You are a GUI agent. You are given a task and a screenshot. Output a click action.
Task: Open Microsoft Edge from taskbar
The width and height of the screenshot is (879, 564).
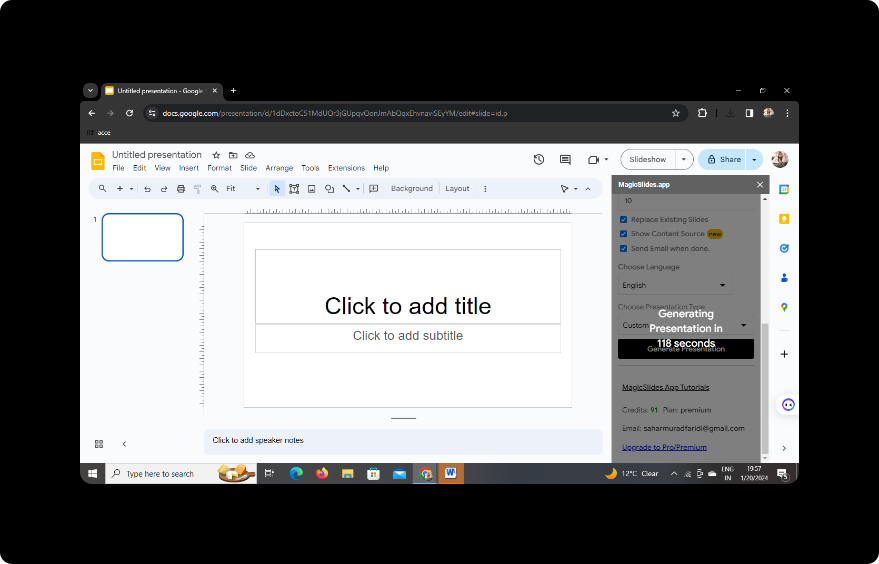[x=296, y=474]
